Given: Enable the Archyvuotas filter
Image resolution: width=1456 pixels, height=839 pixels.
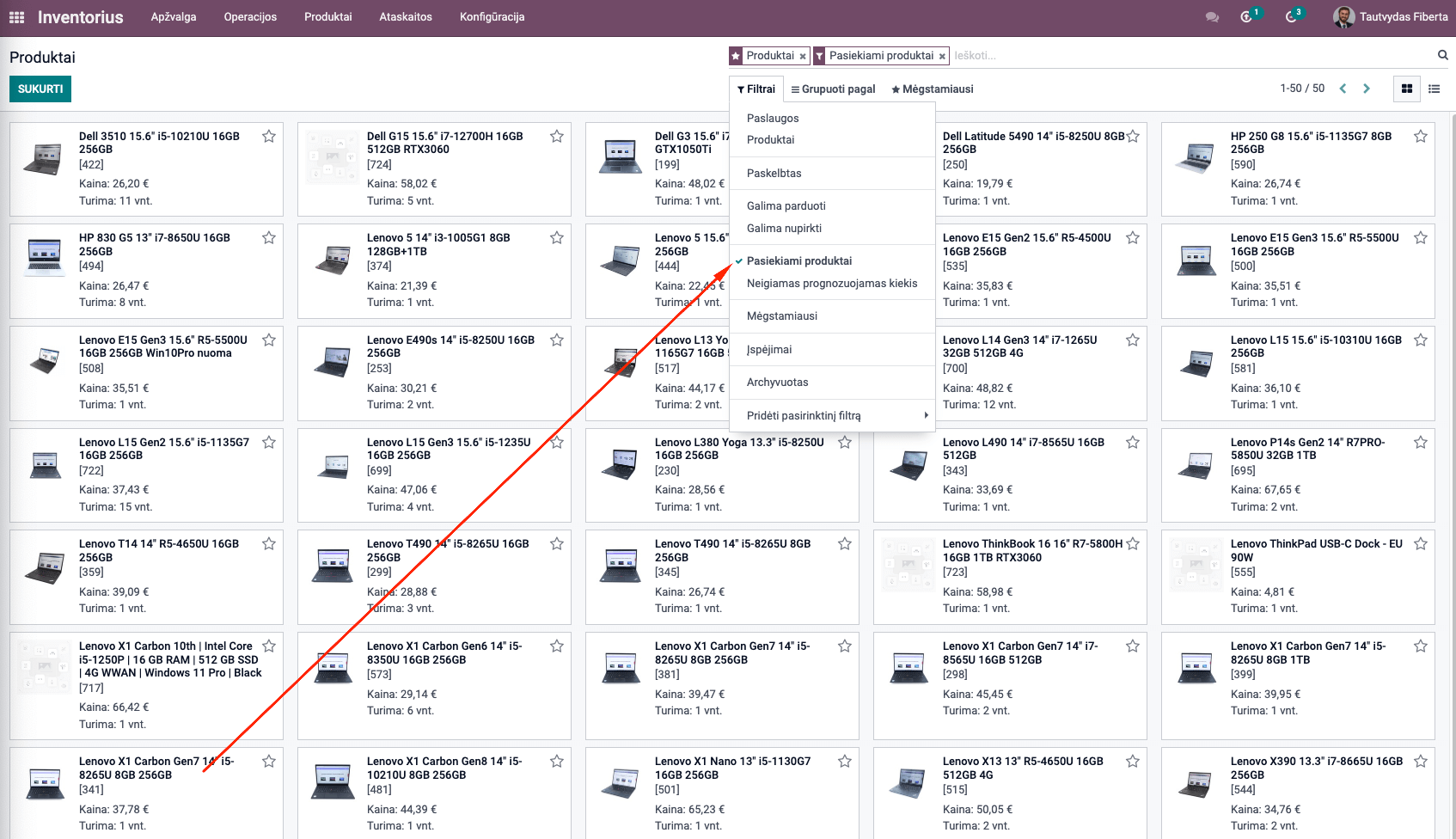Looking at the screenshot, I should point(832,383).
